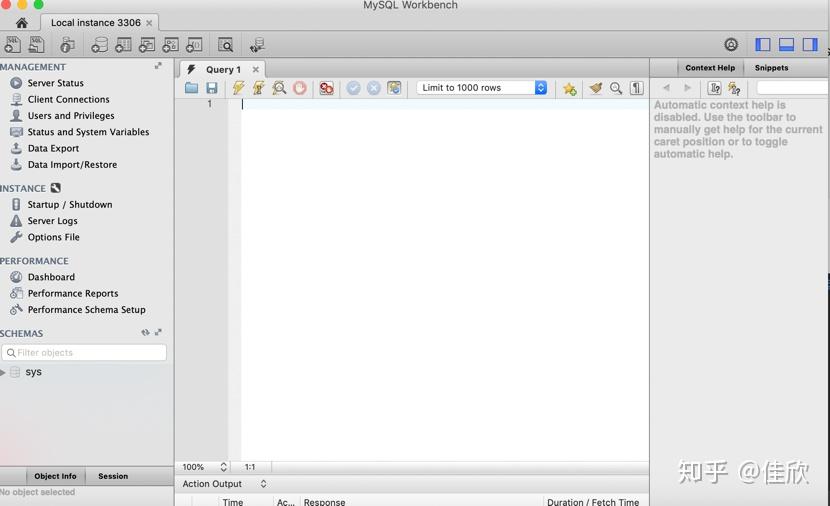Go back in context help
This screenshot has width=830, height=506.
[x=666, y=88]
